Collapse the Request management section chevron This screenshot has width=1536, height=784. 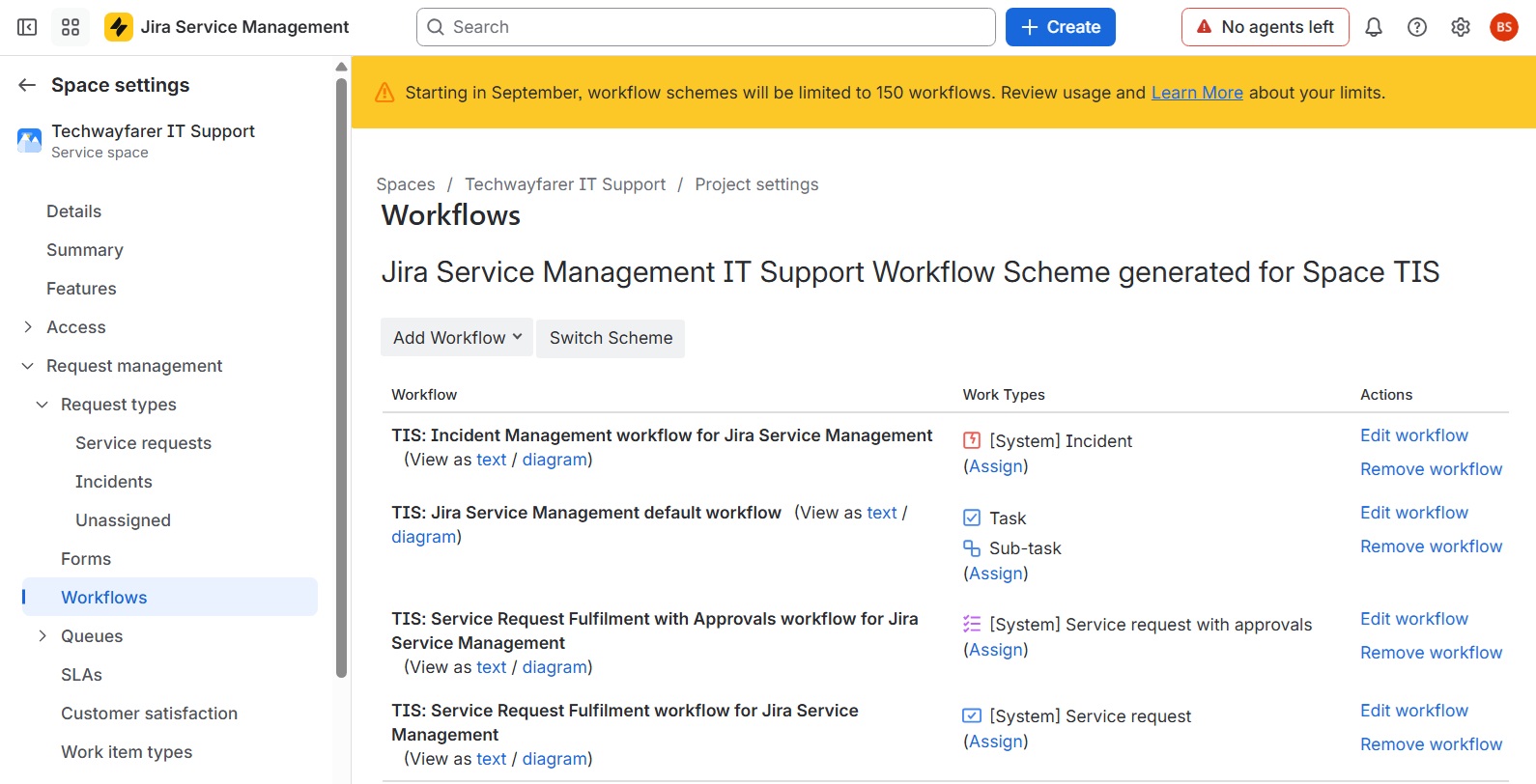pos(28,366)
